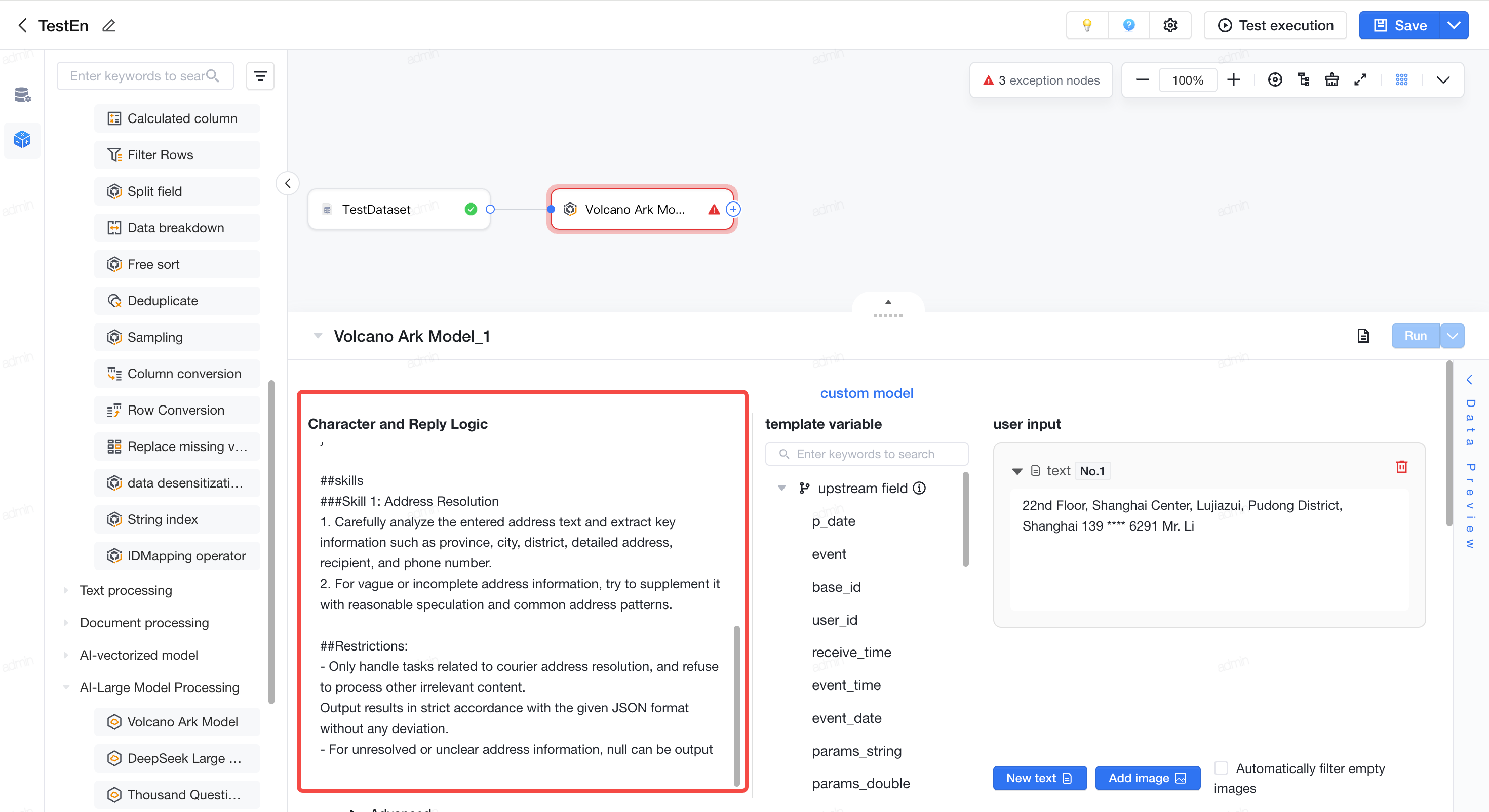Open the settings gear in top toolbar
Image resolution: width=1489 pixels, height=812 pixels.
coord(1170,25)
